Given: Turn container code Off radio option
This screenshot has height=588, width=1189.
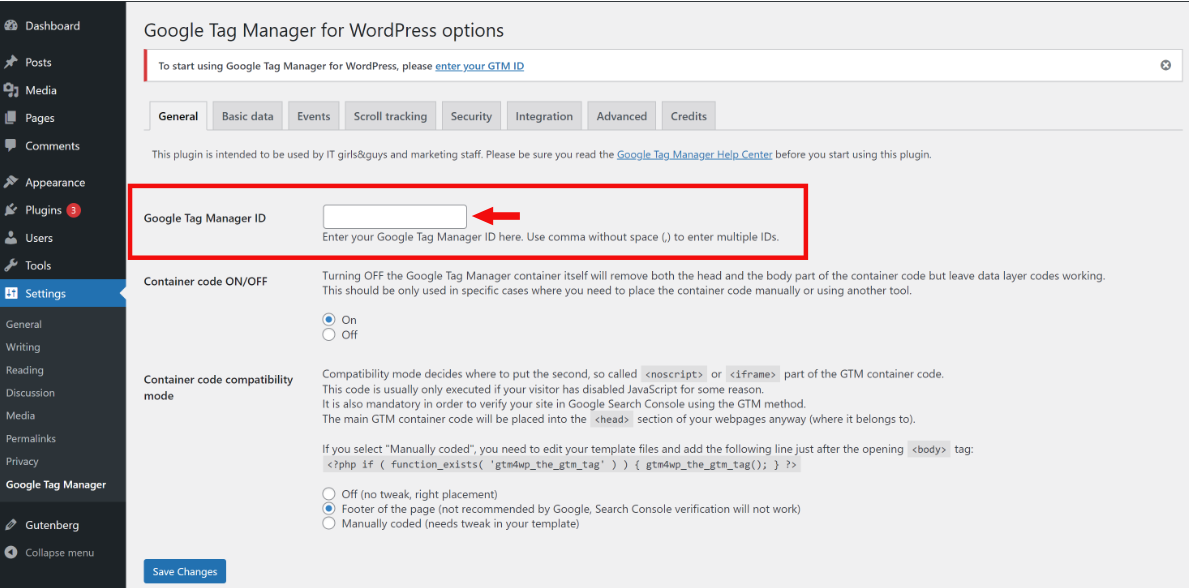Looking at the screenshot, I should (329, 335).
